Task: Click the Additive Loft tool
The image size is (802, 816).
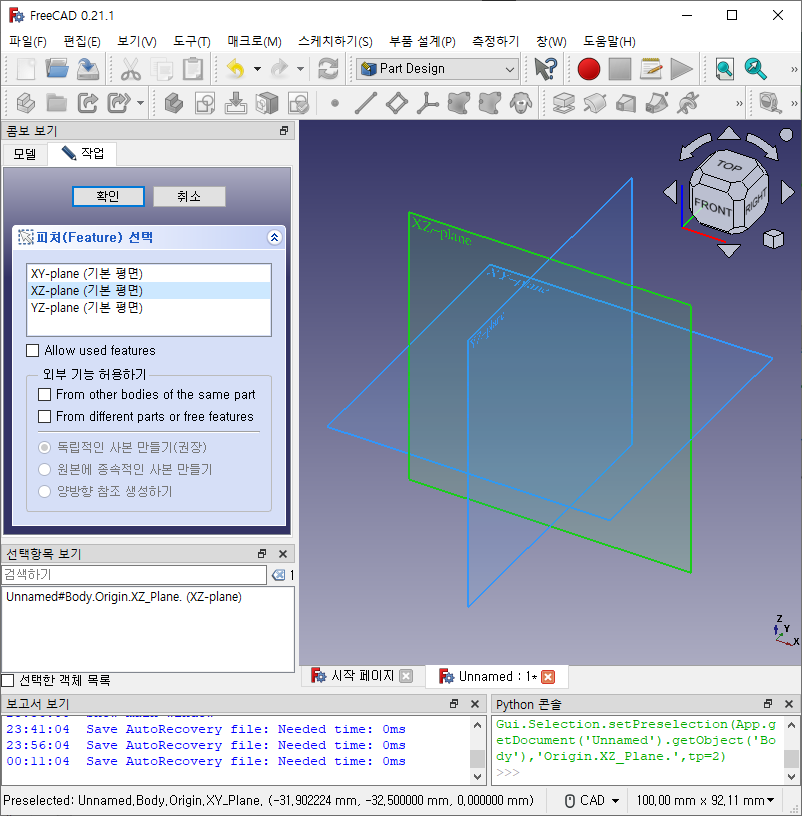Action: (x=626, y=103)
